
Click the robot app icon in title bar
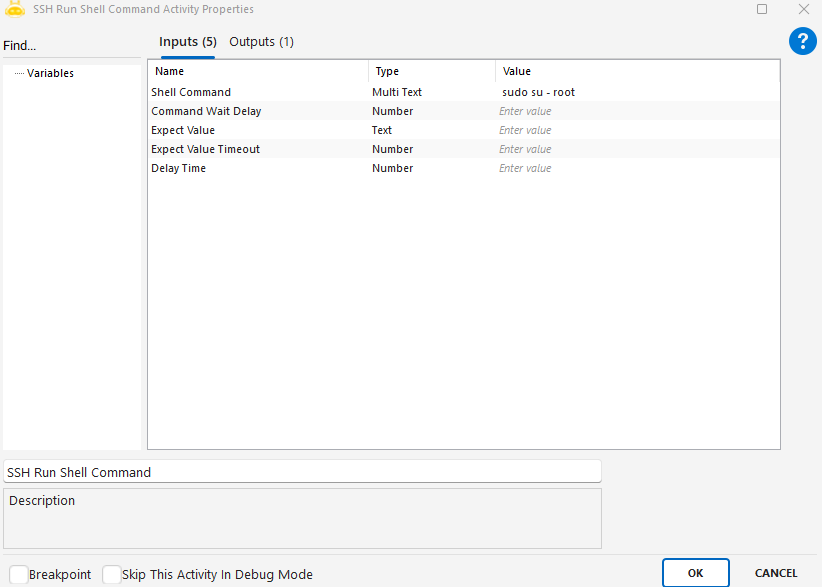[x=15, y=9]
